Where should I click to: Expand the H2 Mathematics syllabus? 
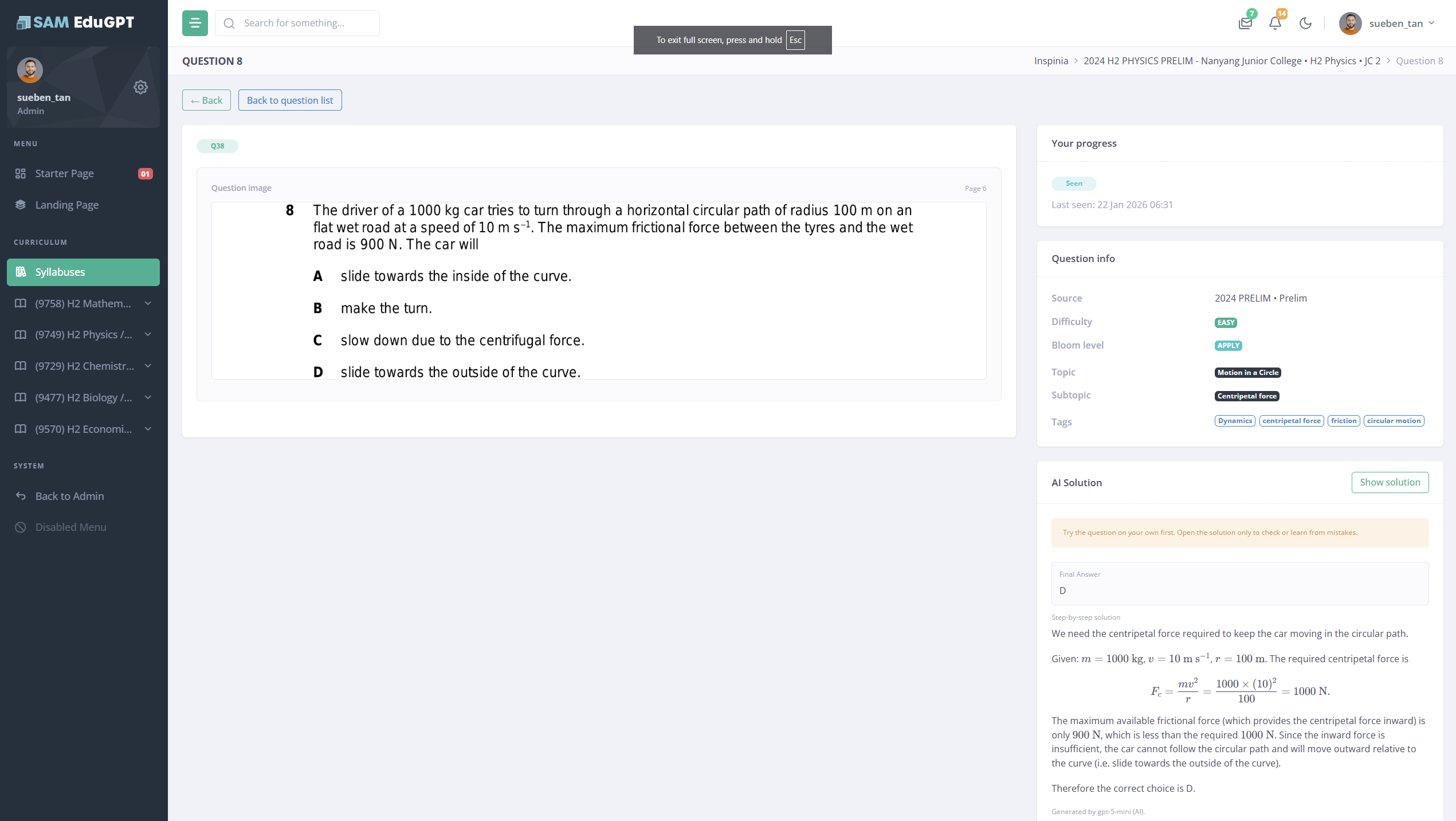click(83, 303)
